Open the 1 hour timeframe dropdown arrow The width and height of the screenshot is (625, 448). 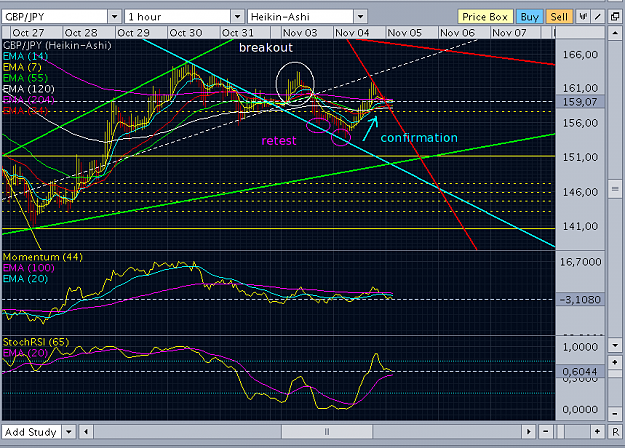237,17
